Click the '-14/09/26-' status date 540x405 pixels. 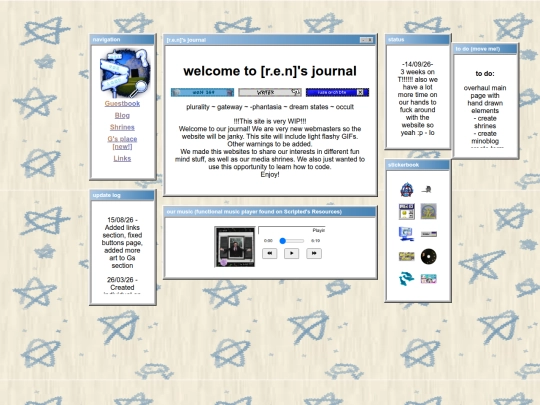(417, 64)
